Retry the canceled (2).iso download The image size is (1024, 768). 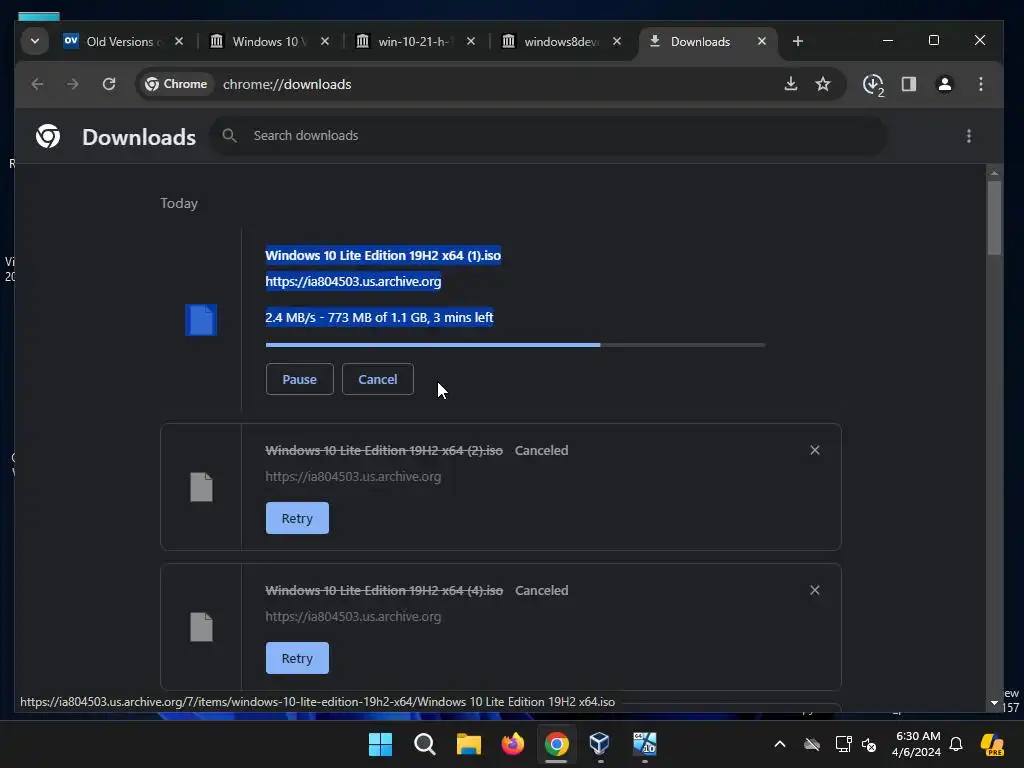(297, 519)
